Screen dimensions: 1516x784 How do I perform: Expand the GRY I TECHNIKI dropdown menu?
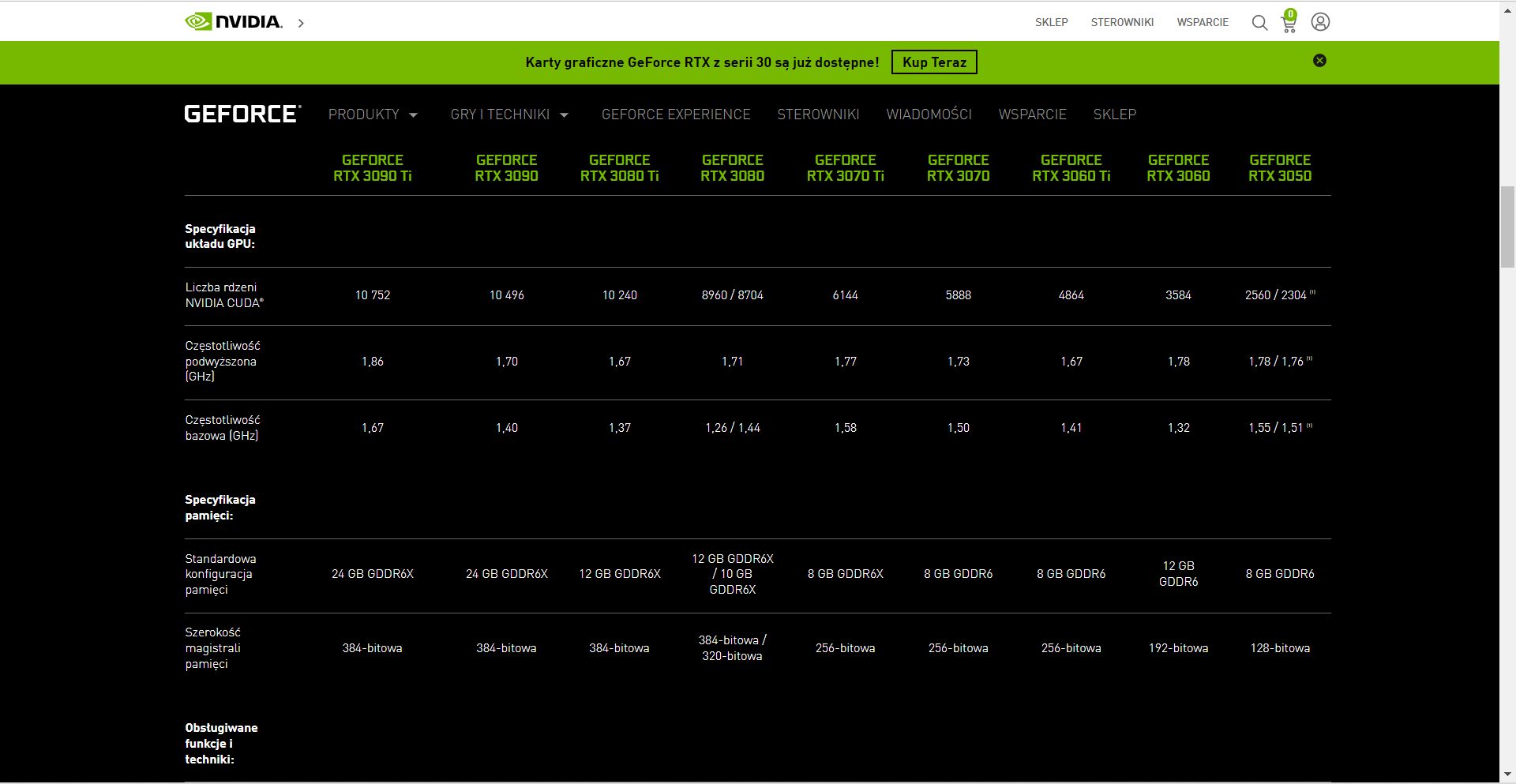509,114
